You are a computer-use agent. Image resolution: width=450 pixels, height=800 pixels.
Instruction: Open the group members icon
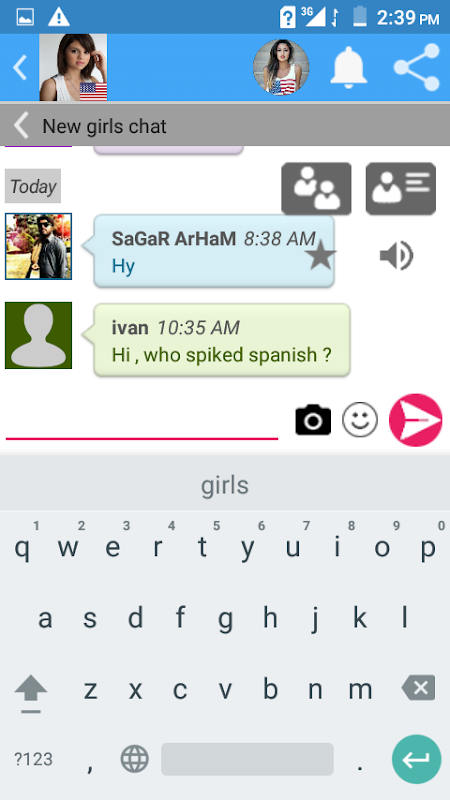[x=316, y=189]
